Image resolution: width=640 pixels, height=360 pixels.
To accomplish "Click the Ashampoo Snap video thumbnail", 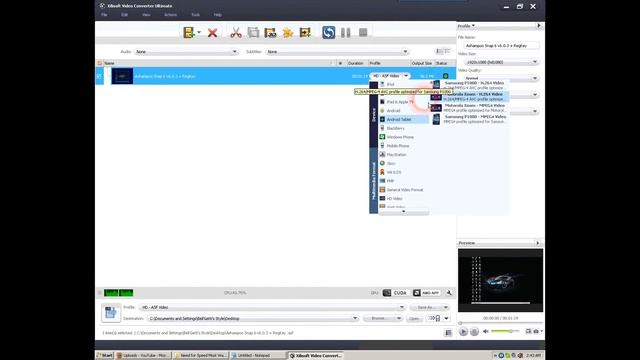I will click(122, 76).
